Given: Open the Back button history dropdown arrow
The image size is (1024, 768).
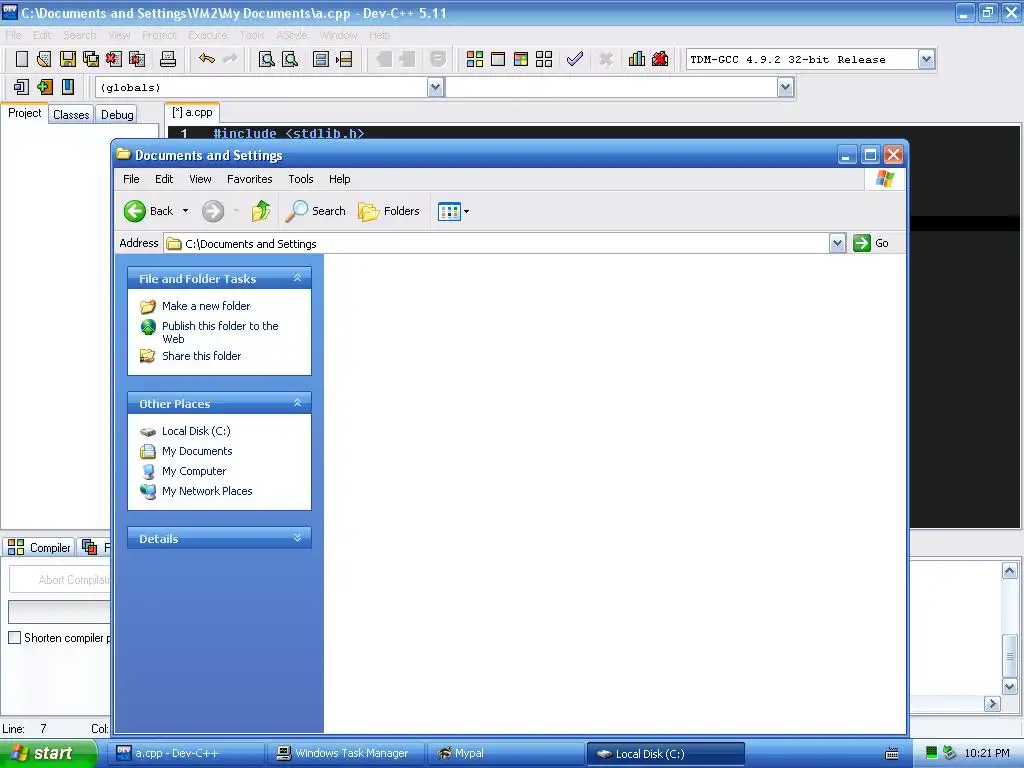Looking at the screenshot, I should point(185,211).
